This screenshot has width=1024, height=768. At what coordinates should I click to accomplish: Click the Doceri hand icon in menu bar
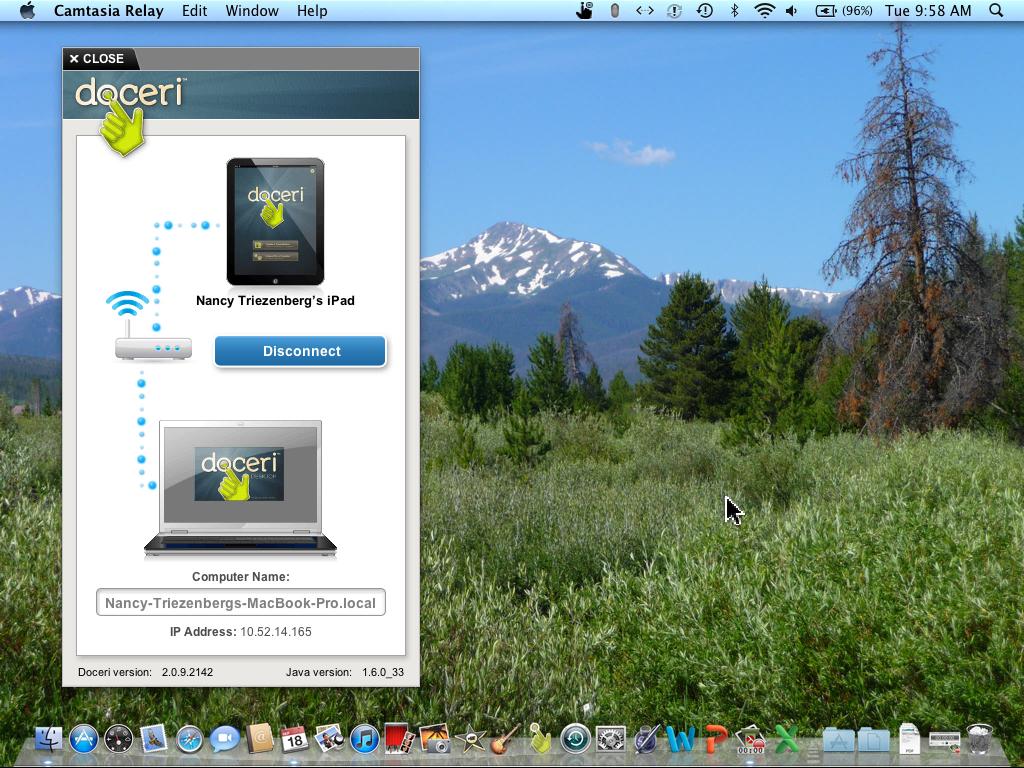point(584,10)
